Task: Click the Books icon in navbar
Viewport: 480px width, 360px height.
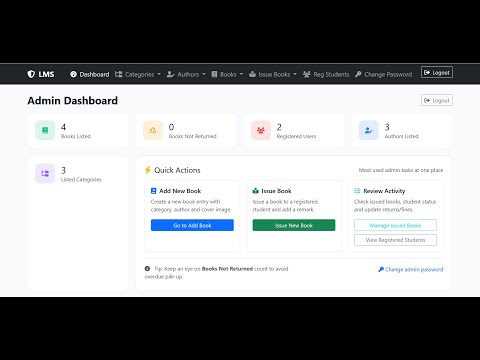Action: [214, 74]
